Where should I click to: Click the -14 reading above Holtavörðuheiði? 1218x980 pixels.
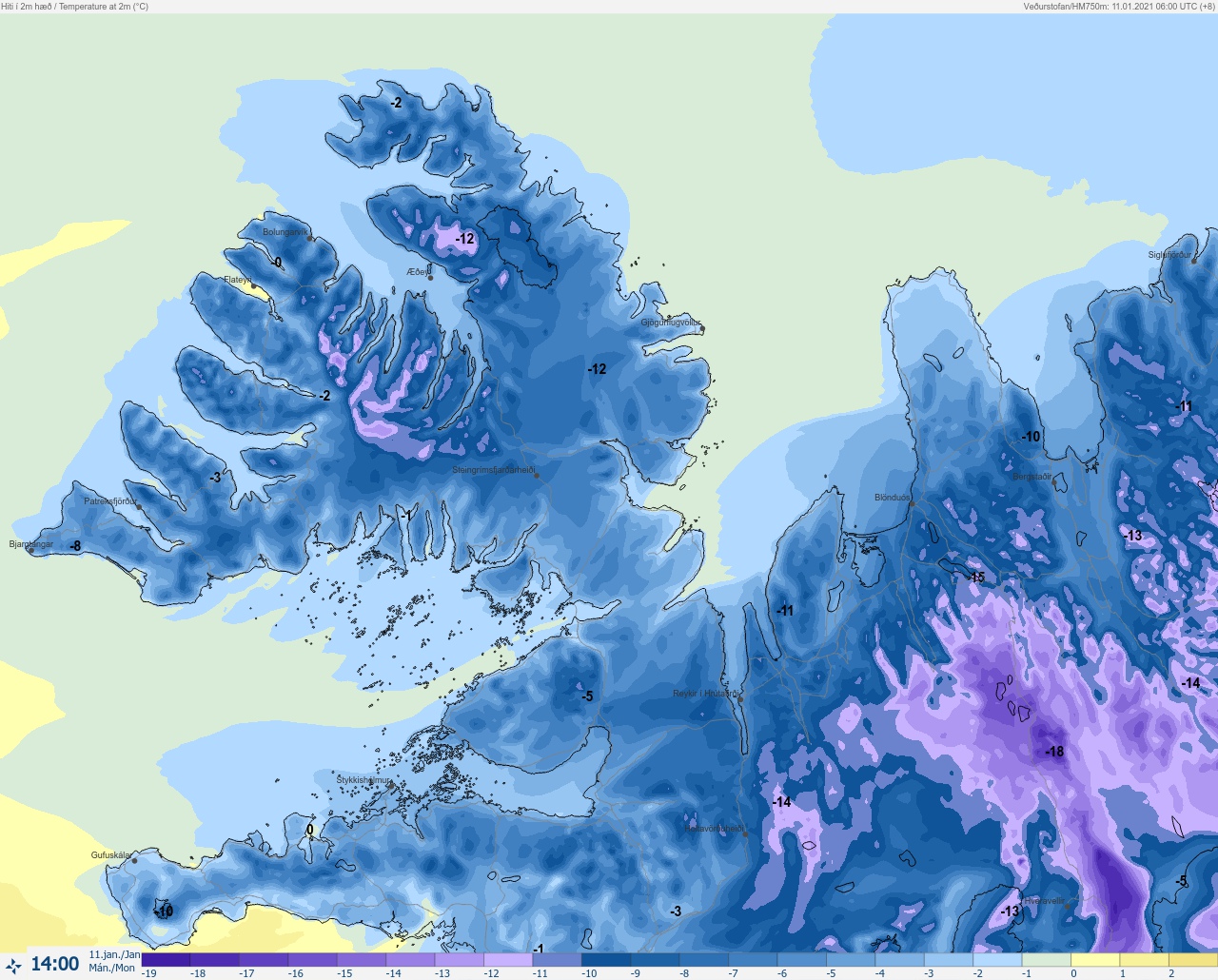781,802
